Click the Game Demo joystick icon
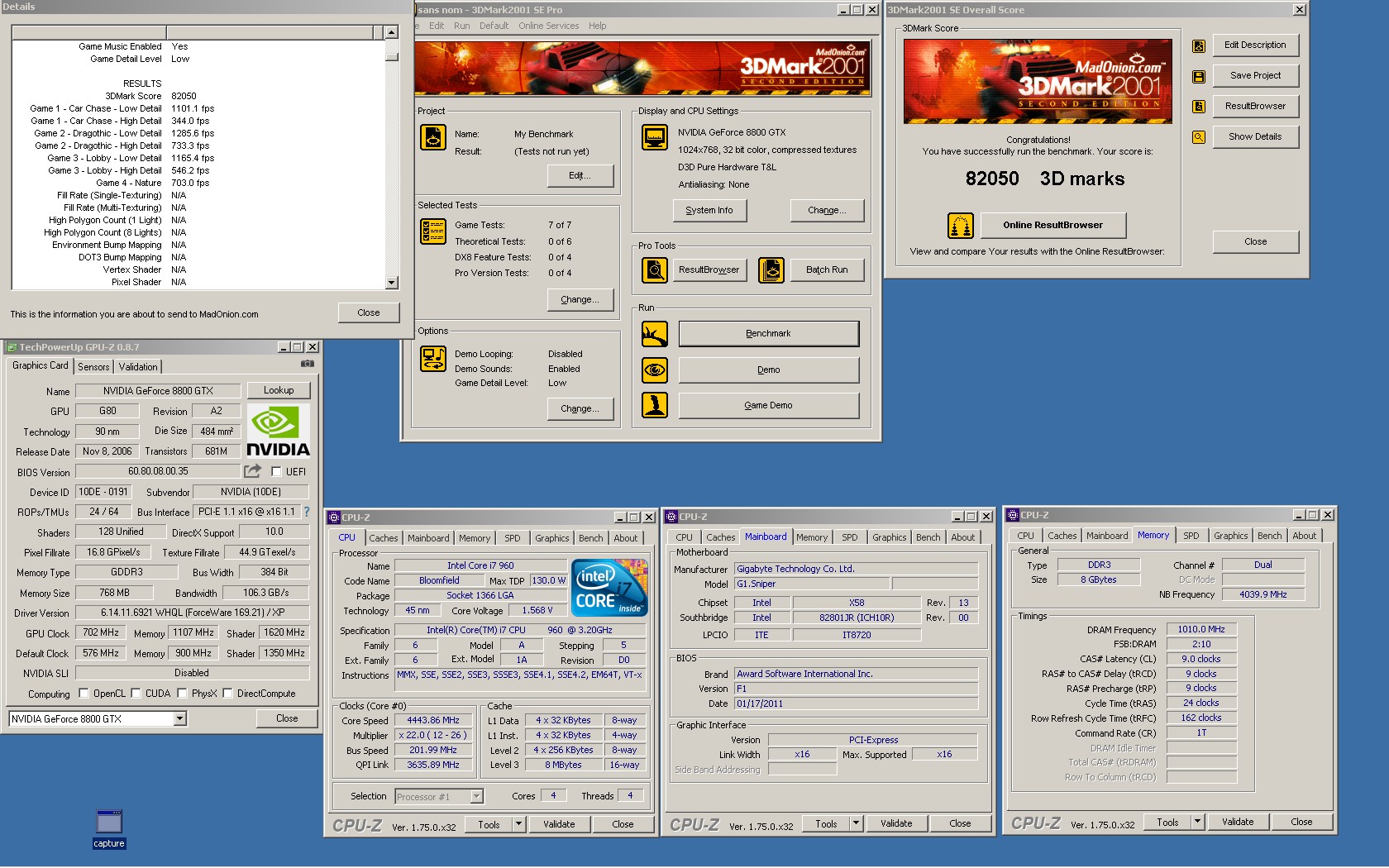The height and width of the screenshot is (868, 1389). (x=655, y=405)
